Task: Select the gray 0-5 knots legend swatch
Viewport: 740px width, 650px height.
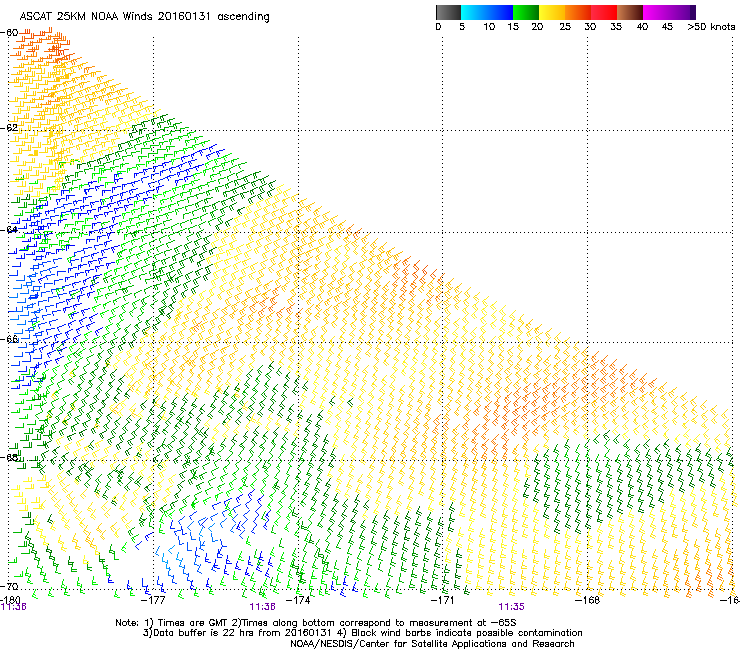Action: point(448,12)
